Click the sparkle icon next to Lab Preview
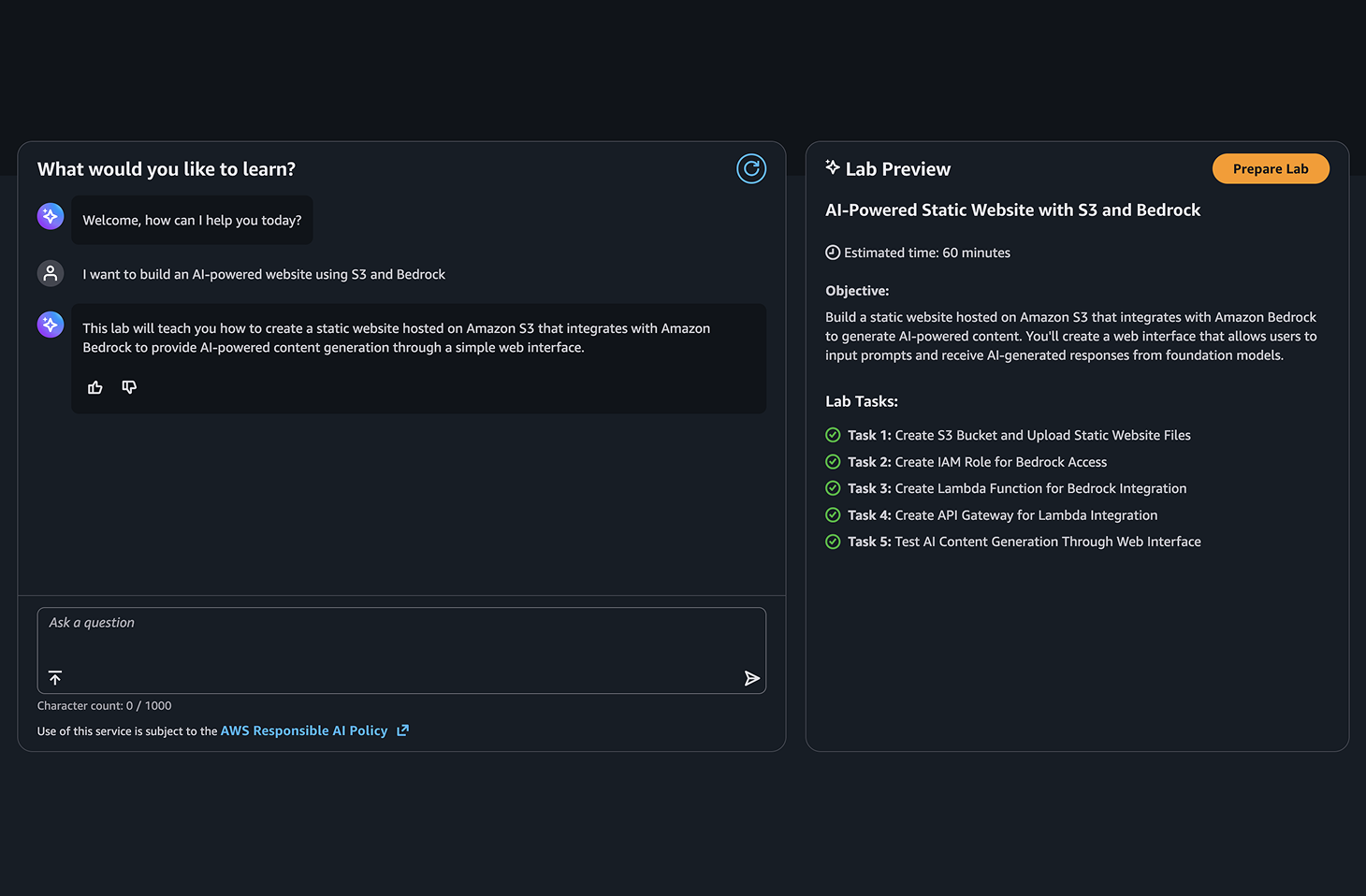The width and height of the screenshot is (1366, 896). [x=833, y=167]
